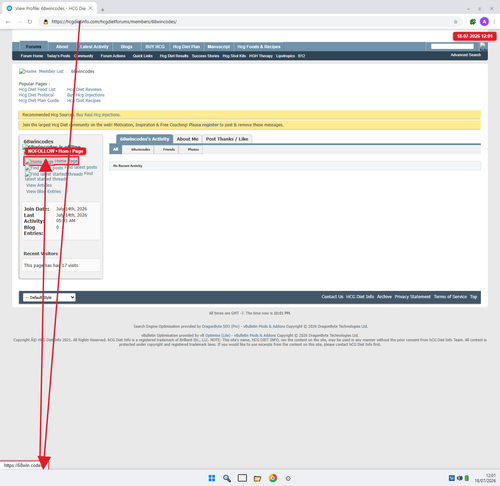Click the browser address bar URL
500x486 pixels.
click(114, 22)
